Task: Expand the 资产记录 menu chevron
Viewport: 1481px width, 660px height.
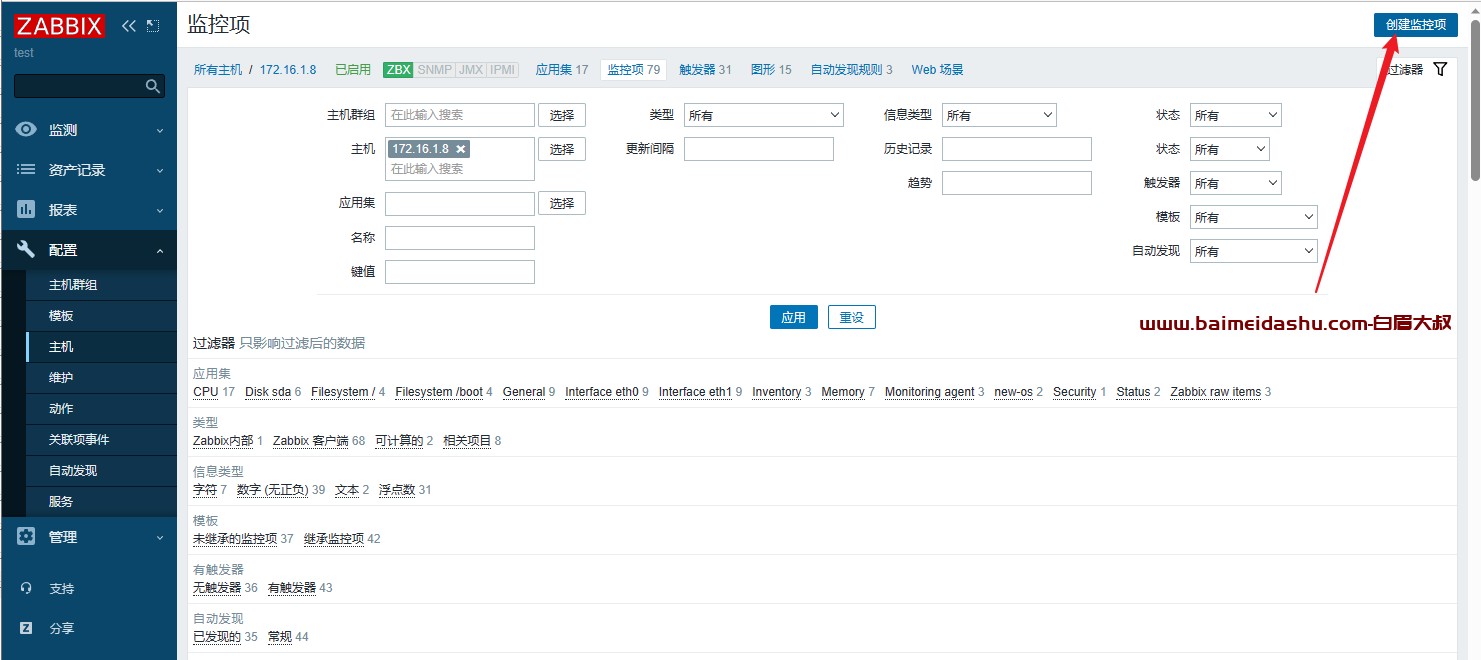Action: point(160,170)
